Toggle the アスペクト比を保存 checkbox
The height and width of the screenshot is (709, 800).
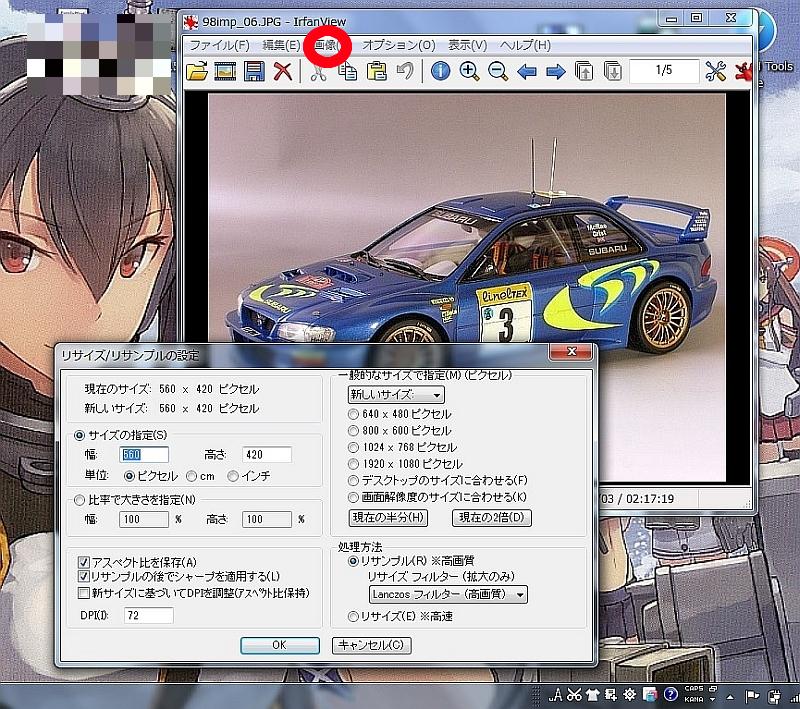point(84,562)
